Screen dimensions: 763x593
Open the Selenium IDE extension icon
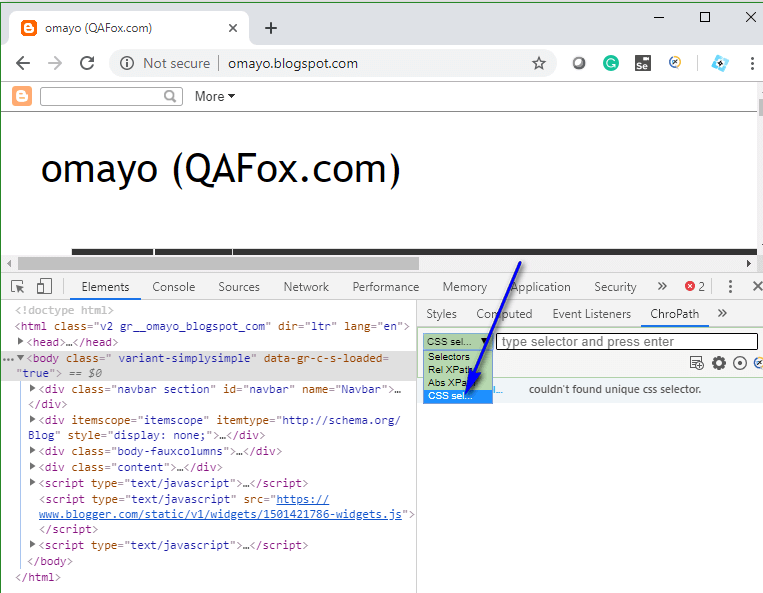[x=643, y=63]
